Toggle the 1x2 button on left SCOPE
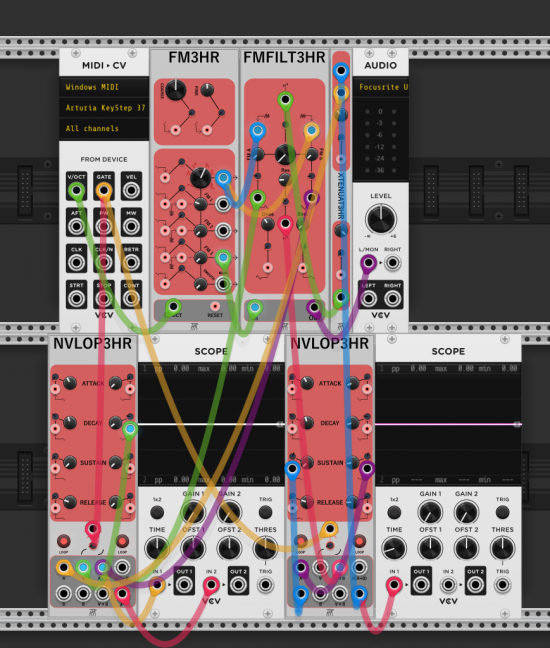550x648 pixels. point(157,512)
